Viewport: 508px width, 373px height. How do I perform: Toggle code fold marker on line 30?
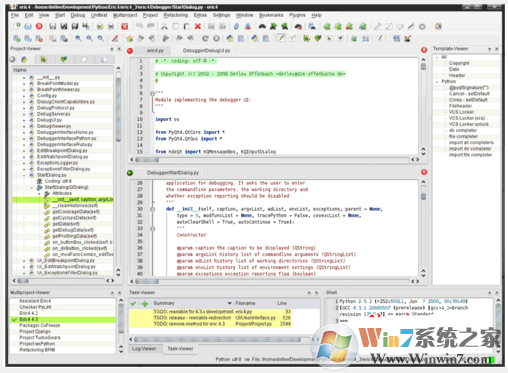tap(152, 209)
